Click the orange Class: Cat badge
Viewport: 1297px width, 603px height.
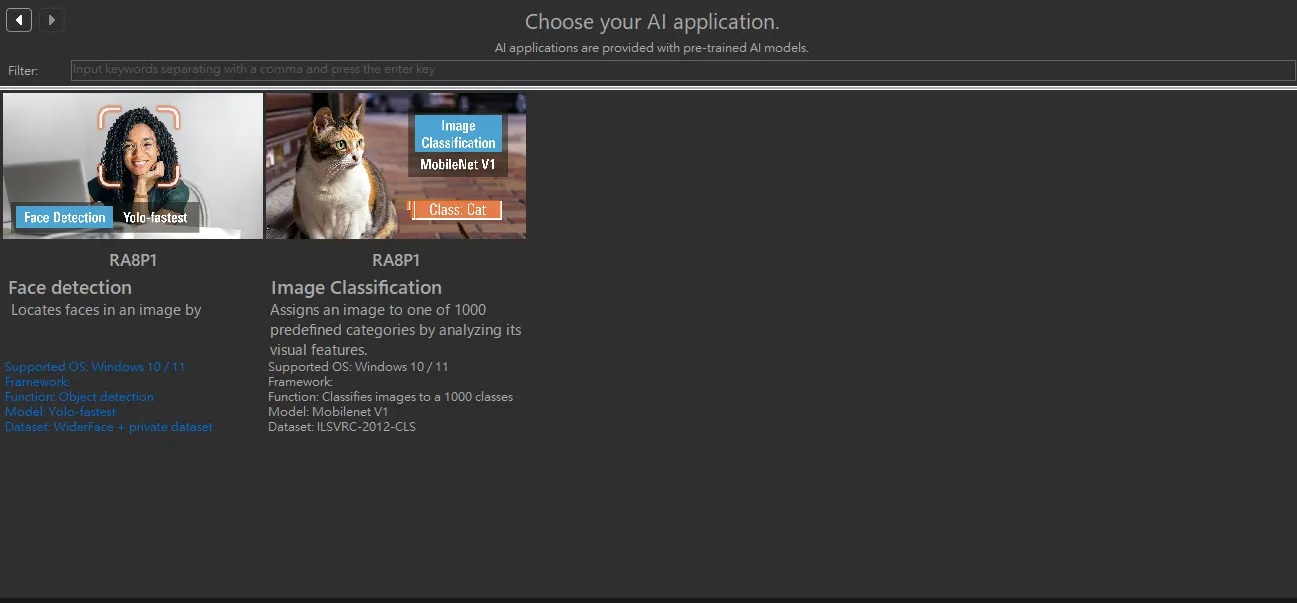coord(457,210)
